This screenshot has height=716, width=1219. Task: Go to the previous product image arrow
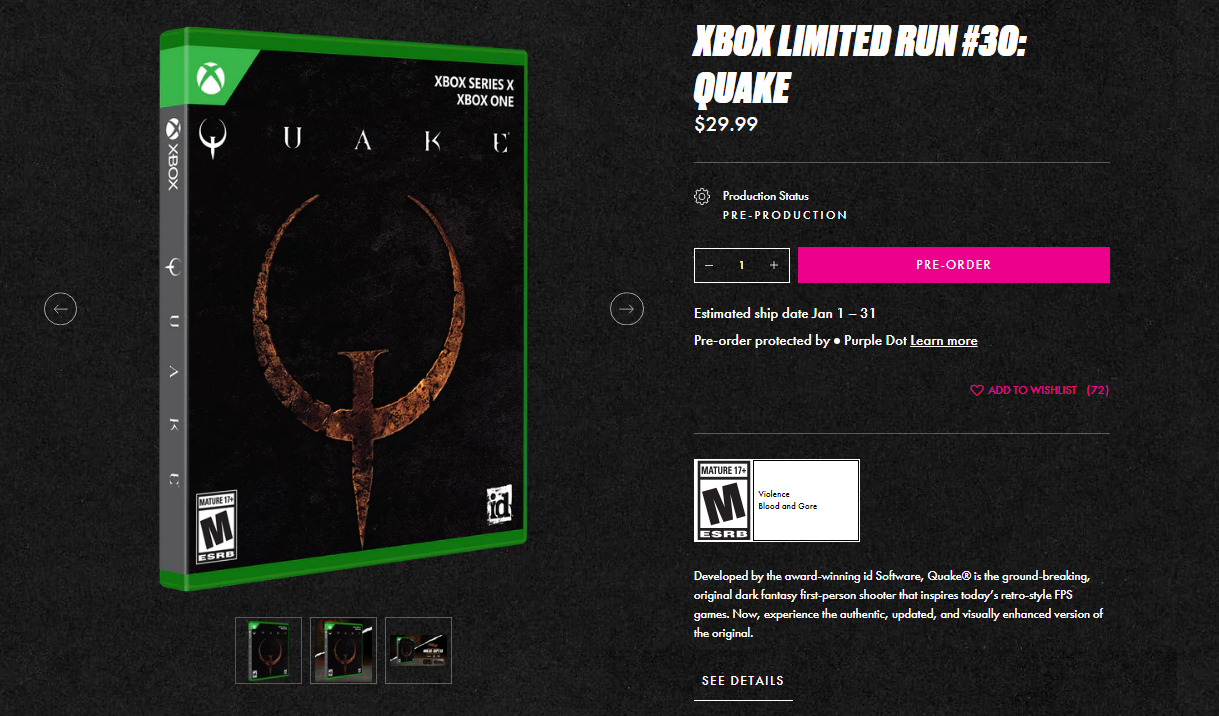click(60, 309)
